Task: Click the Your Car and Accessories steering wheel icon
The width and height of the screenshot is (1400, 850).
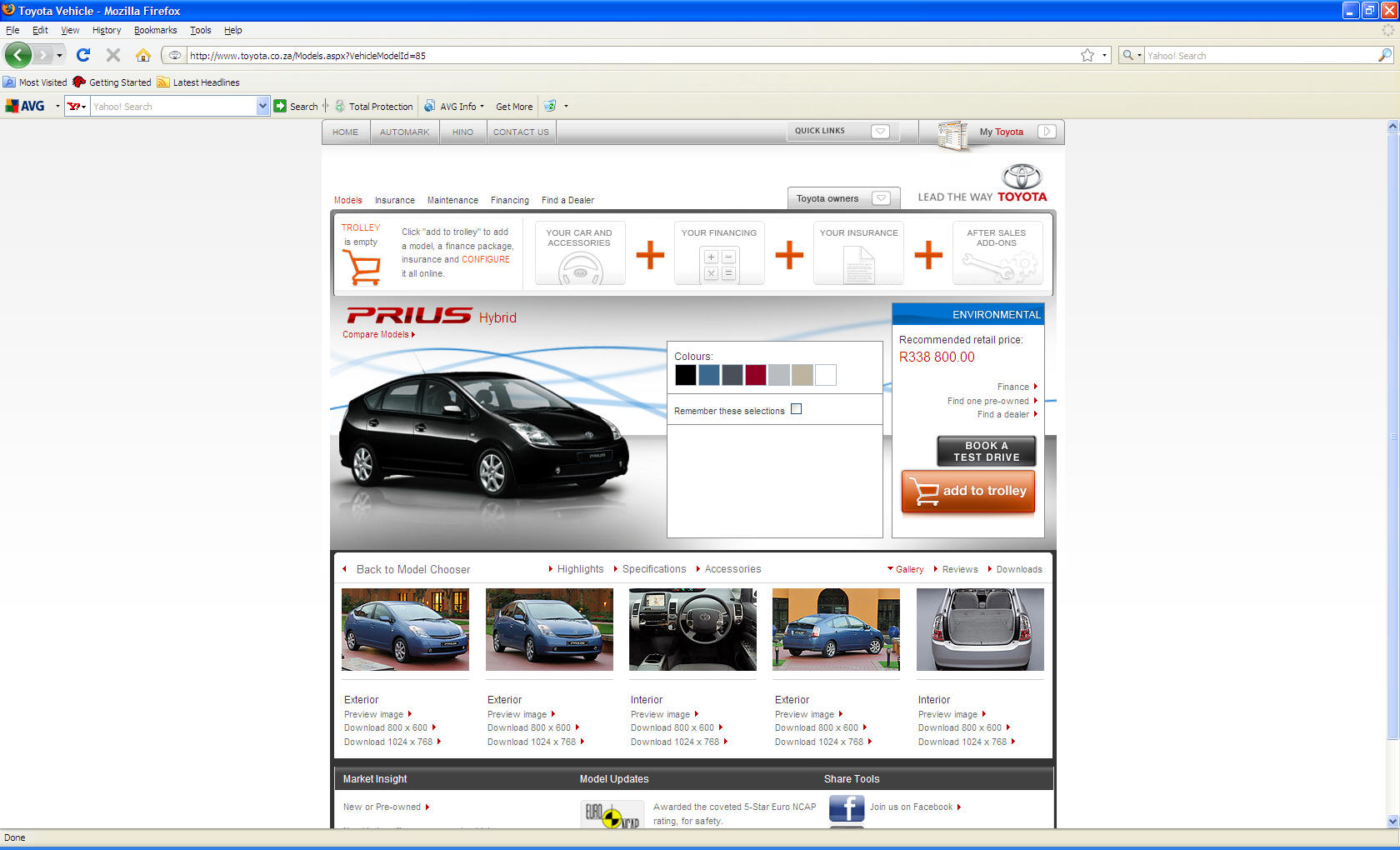Action: tap(580, 267)
